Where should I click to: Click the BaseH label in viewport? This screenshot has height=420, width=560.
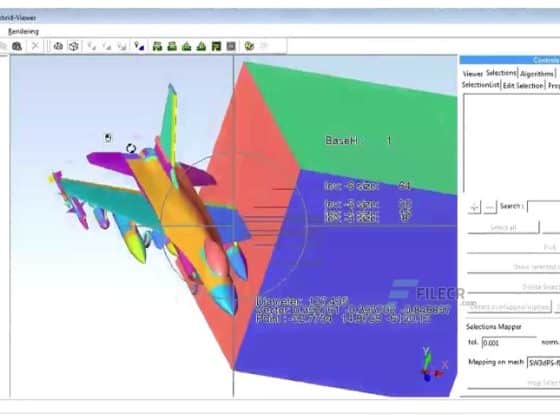(341, 140)
